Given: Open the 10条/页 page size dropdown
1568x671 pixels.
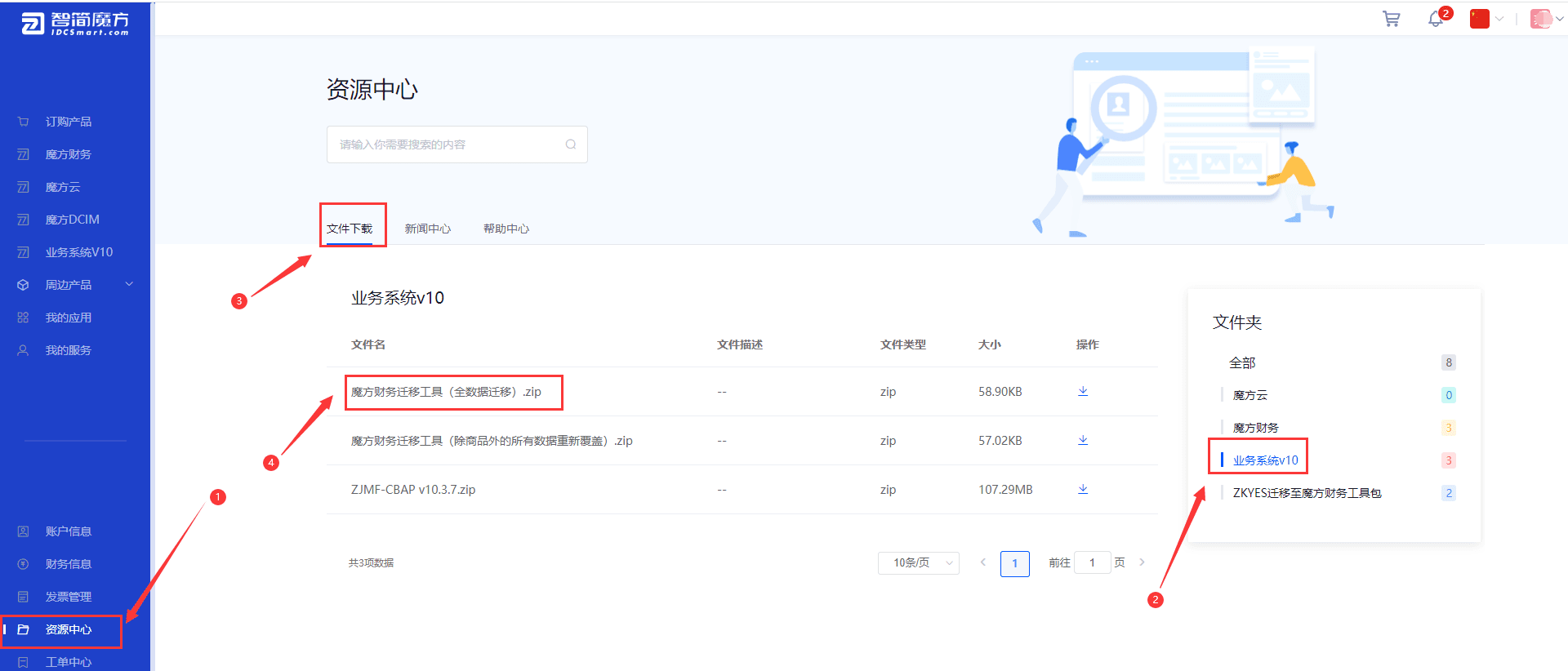Looking at the screenshot, I should point(919,562).
